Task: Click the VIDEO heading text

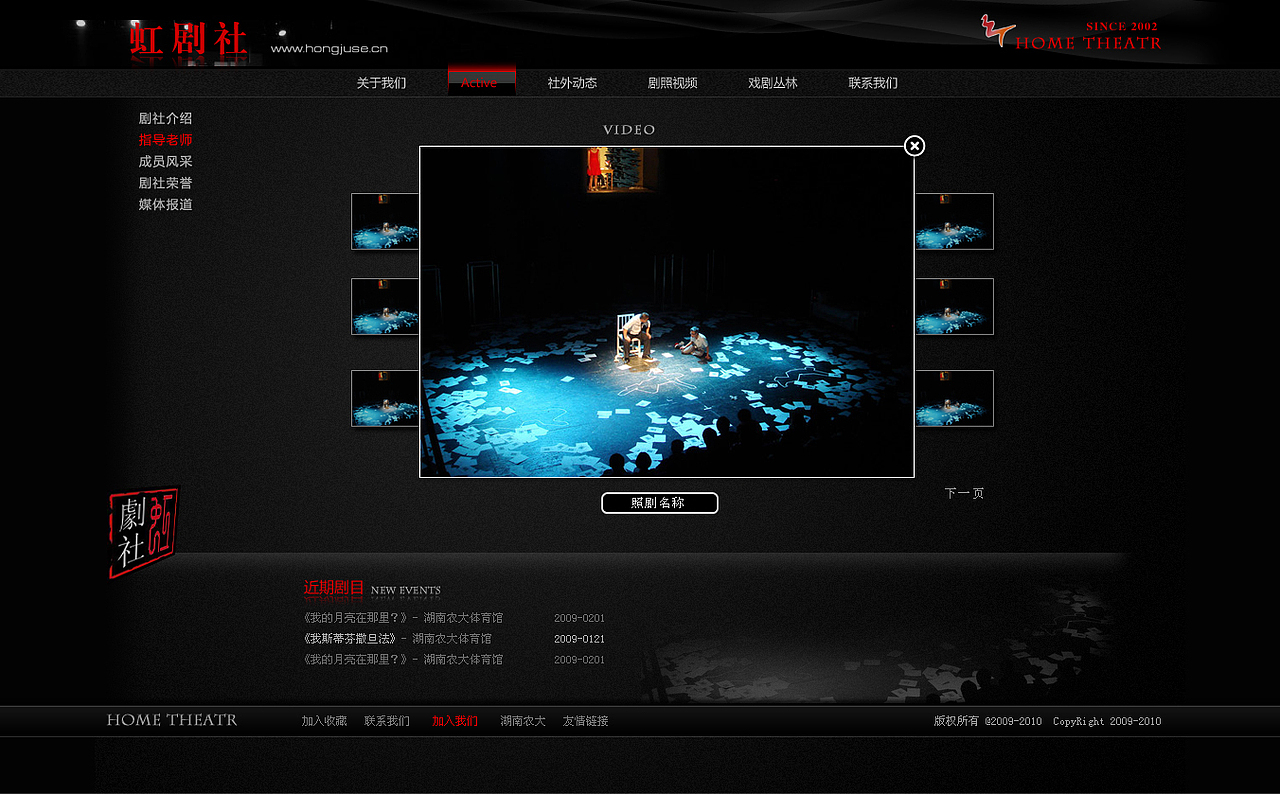Action: click(629, 130)
